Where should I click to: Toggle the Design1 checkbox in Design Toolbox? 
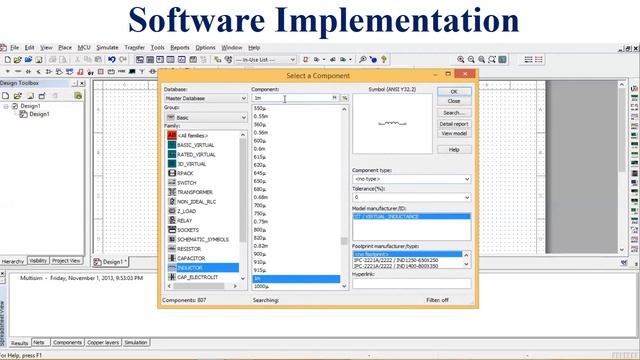[15, 106]
